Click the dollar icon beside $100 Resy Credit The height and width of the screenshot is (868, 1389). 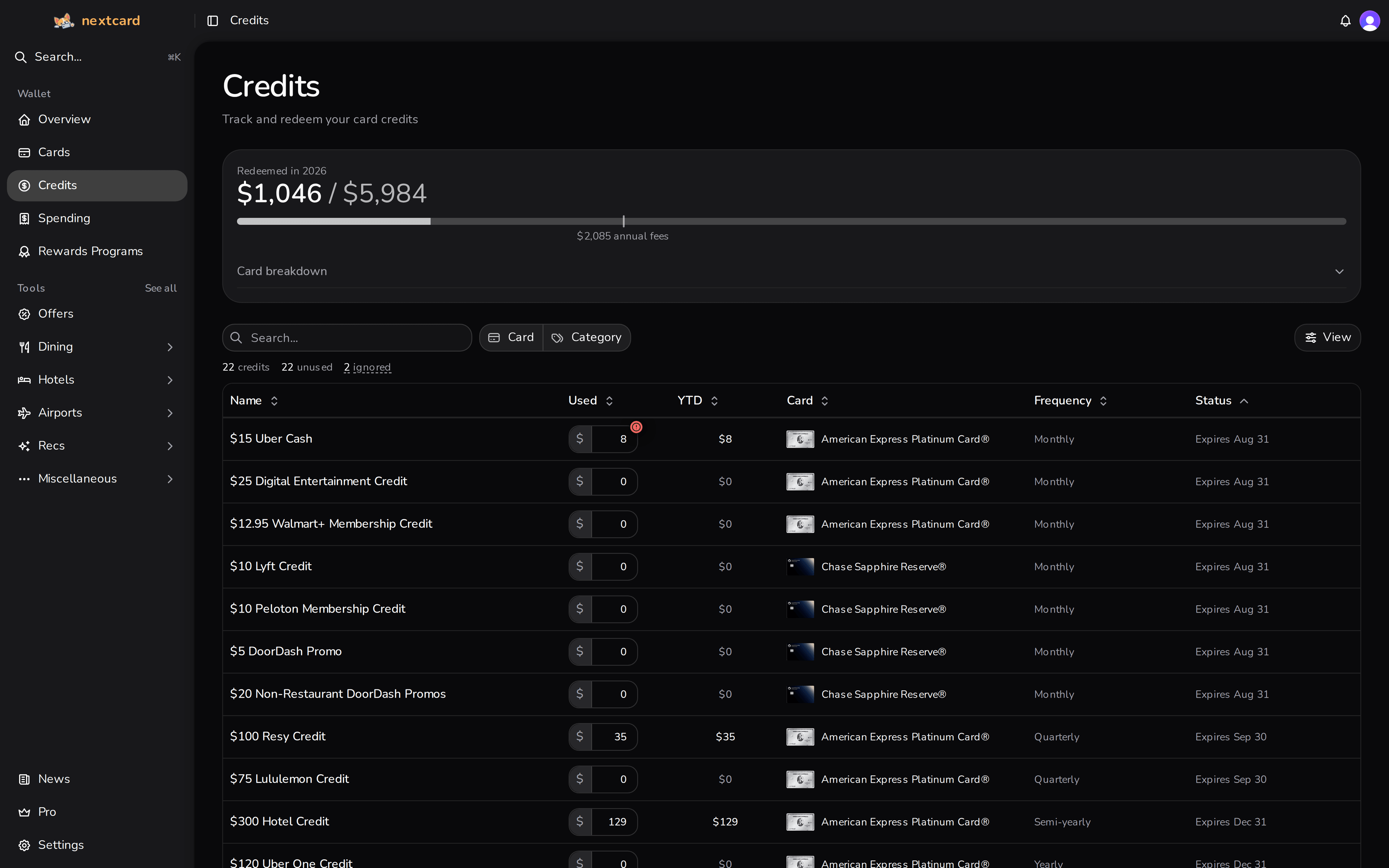(x=580, y=737)
